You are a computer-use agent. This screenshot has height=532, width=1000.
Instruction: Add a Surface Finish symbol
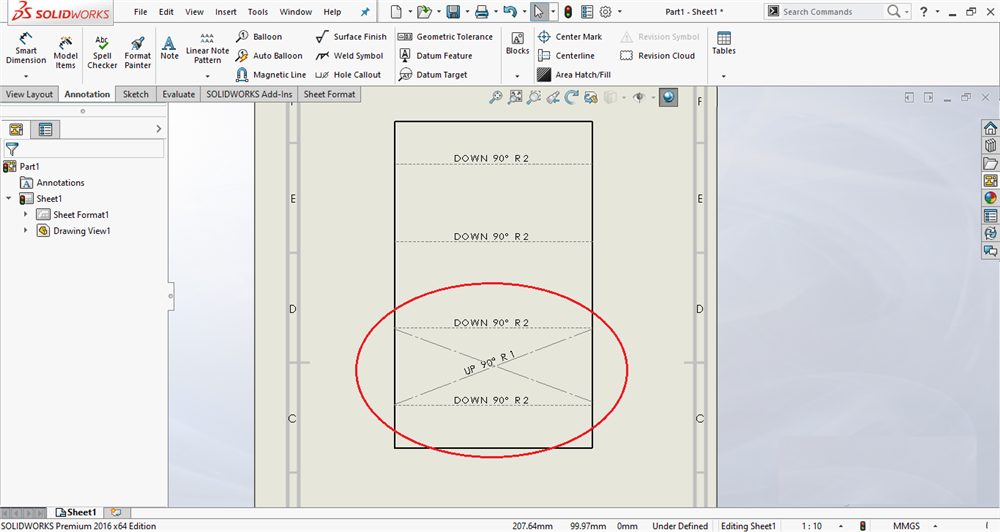click(x=351, y=36)
